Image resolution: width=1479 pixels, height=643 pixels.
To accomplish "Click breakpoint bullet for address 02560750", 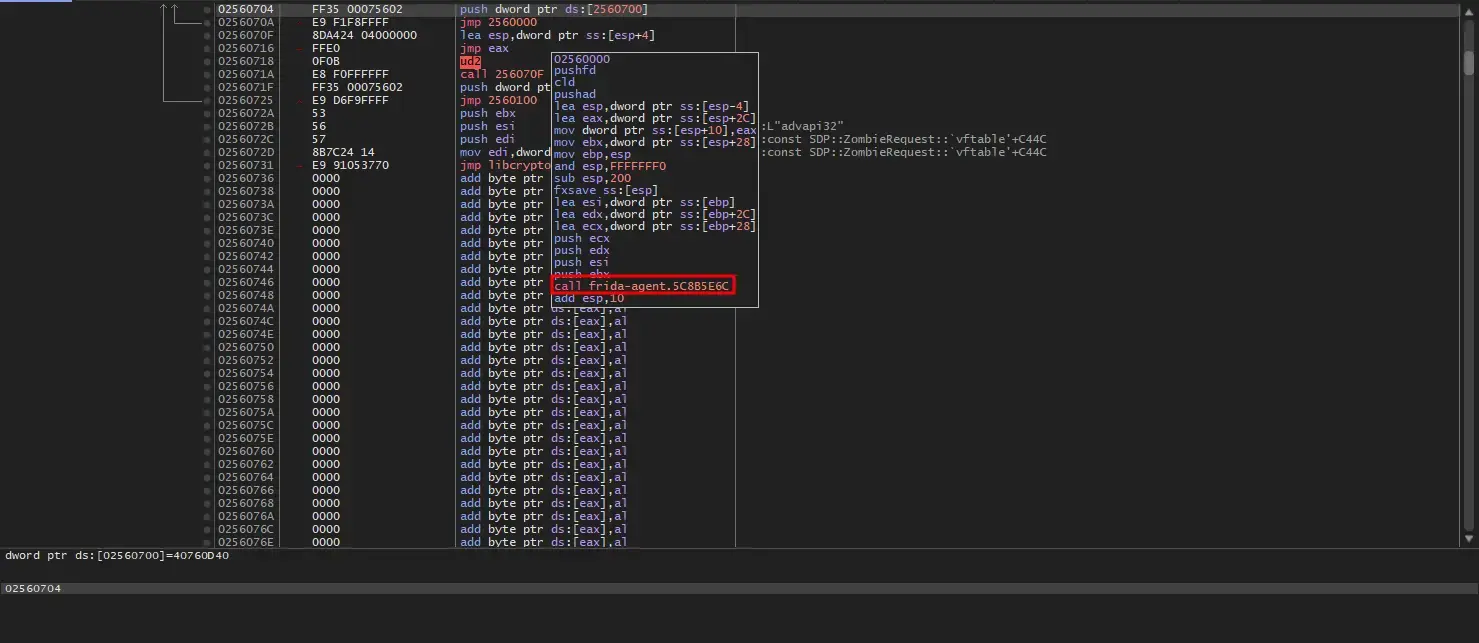I will pyautogui.click(x=207, y=348).
